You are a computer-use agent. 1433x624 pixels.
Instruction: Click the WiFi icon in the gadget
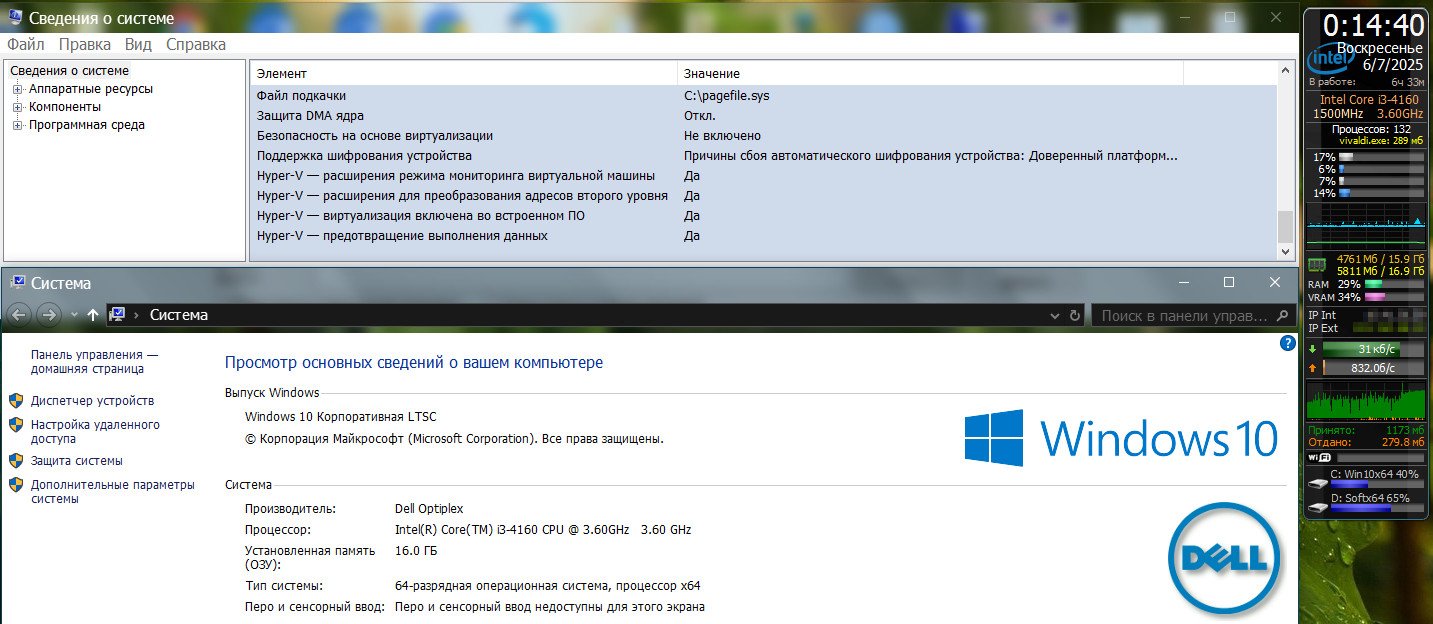[x=1318, y=457]
